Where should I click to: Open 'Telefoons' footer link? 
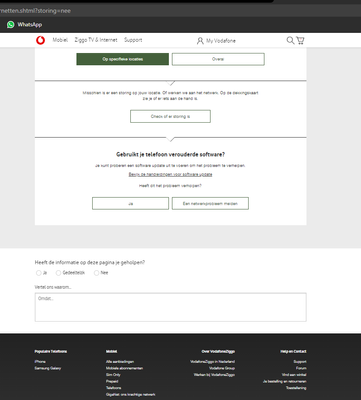[x=114, y=388]
